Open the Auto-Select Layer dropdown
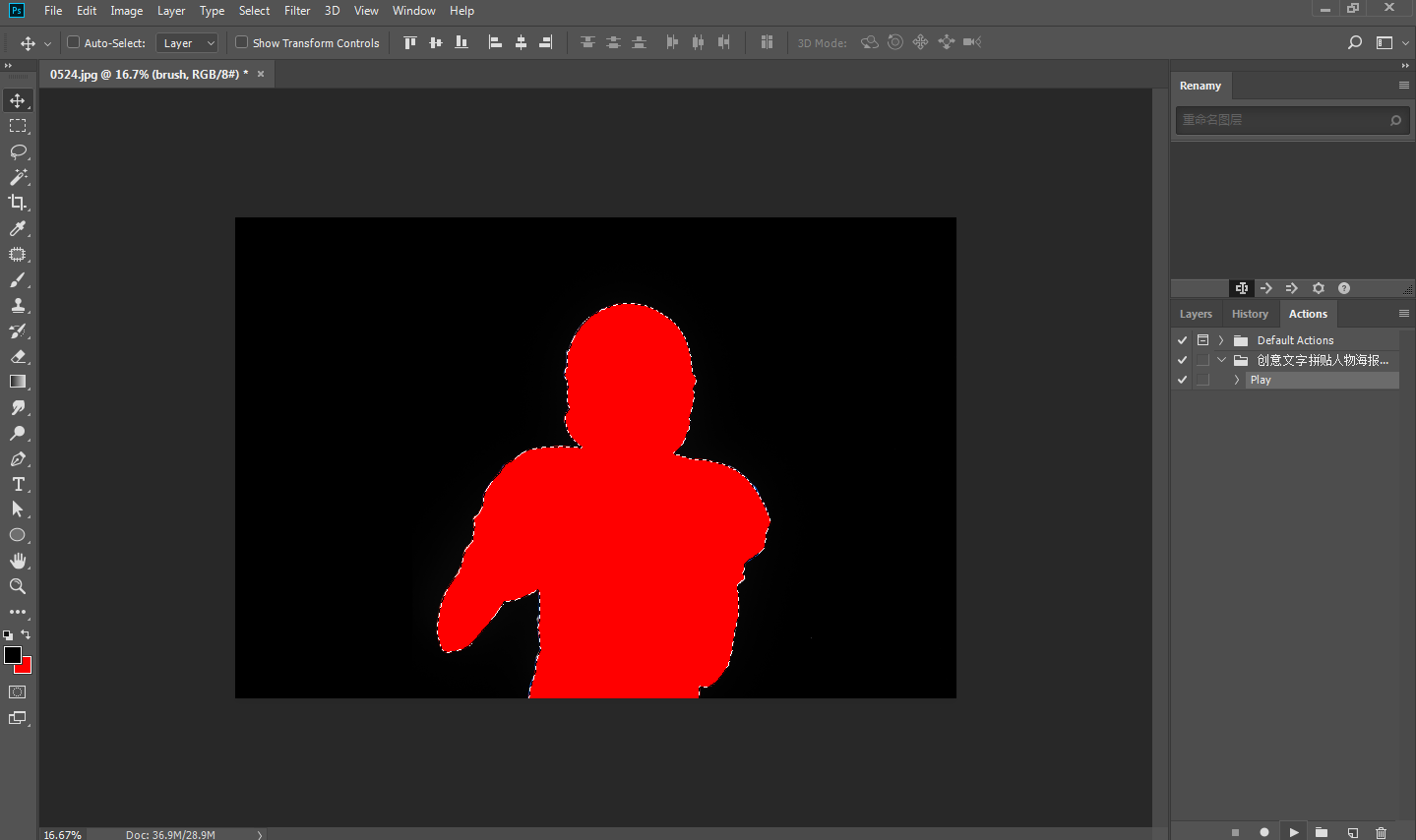Viewport: 1416px width, 840px height. (187, 43)
